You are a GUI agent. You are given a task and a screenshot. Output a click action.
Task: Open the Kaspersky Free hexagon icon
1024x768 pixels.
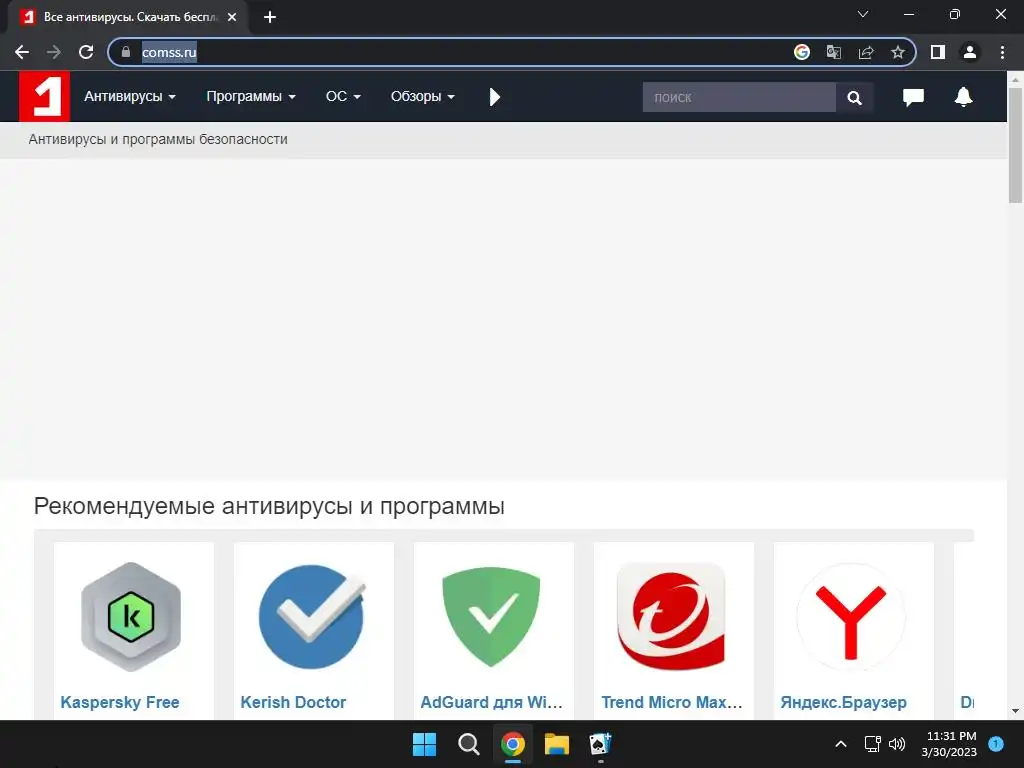(131, 616)
